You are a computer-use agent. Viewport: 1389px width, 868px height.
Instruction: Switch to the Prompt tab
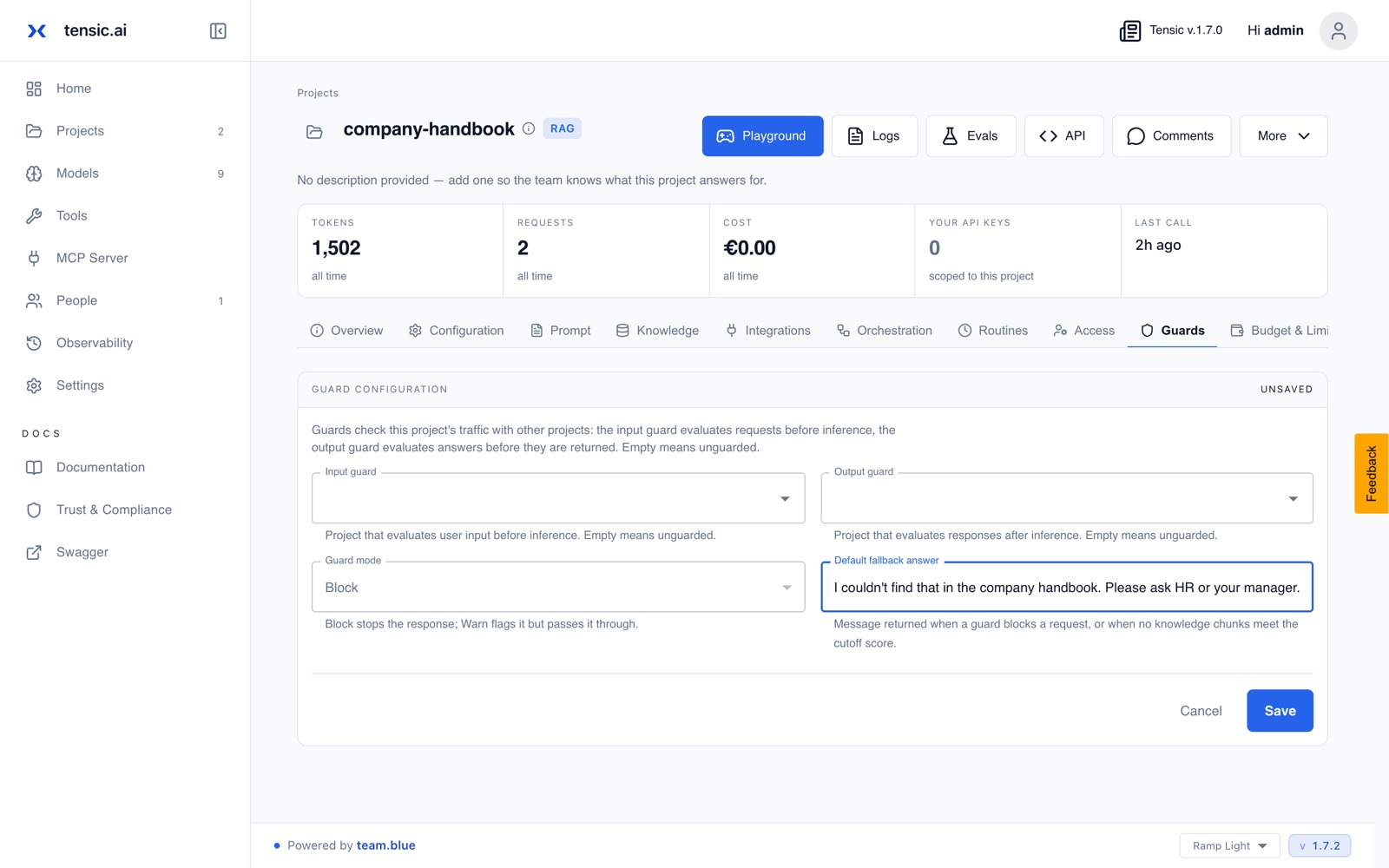pos(561,331)
